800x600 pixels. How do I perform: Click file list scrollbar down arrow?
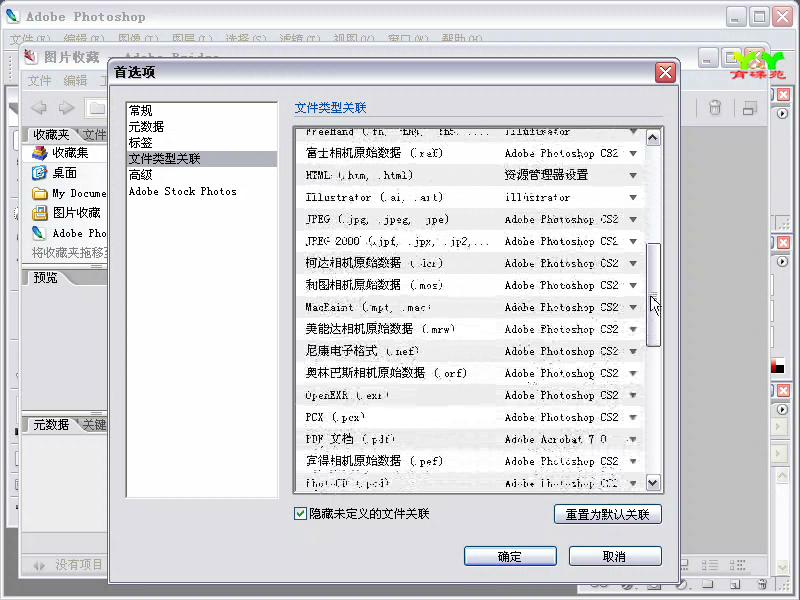point(653,482)
